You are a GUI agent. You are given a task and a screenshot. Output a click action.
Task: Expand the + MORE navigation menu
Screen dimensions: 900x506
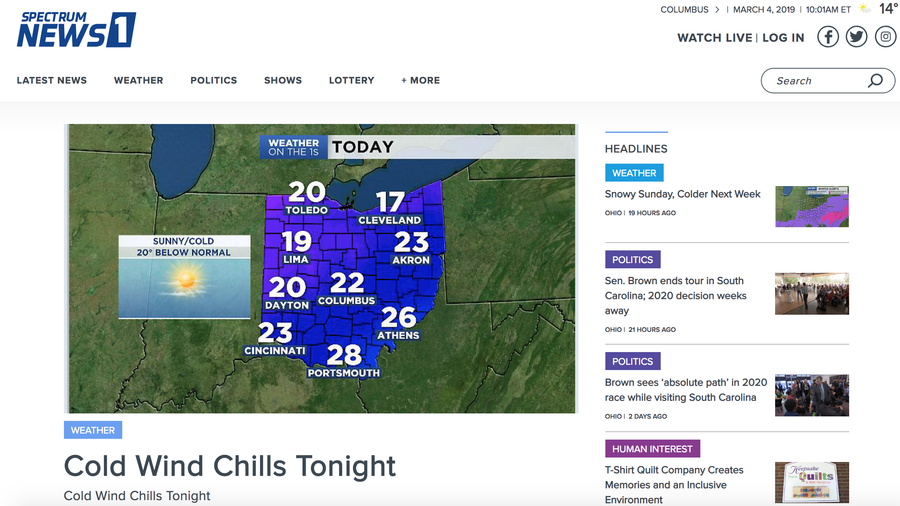421,80
